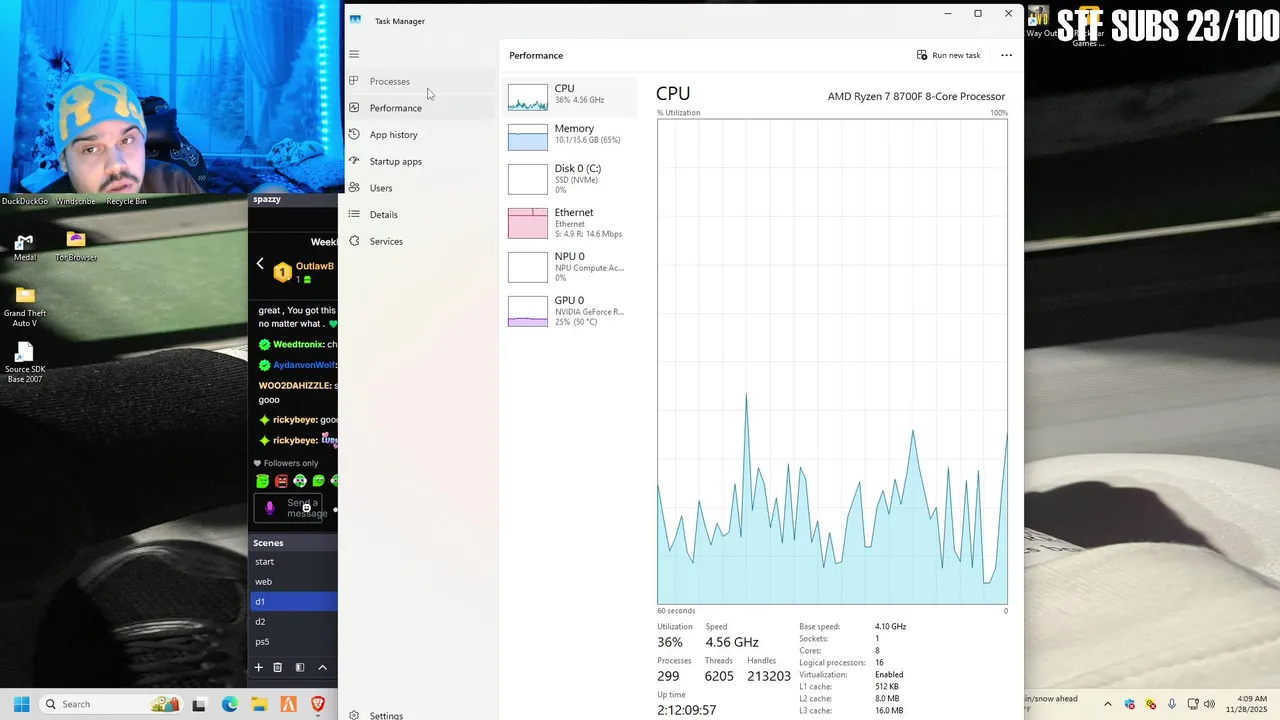This screenshot has height=720, width=1280.
Task: Open App history in Task Manager
Action: click(420, 135)
